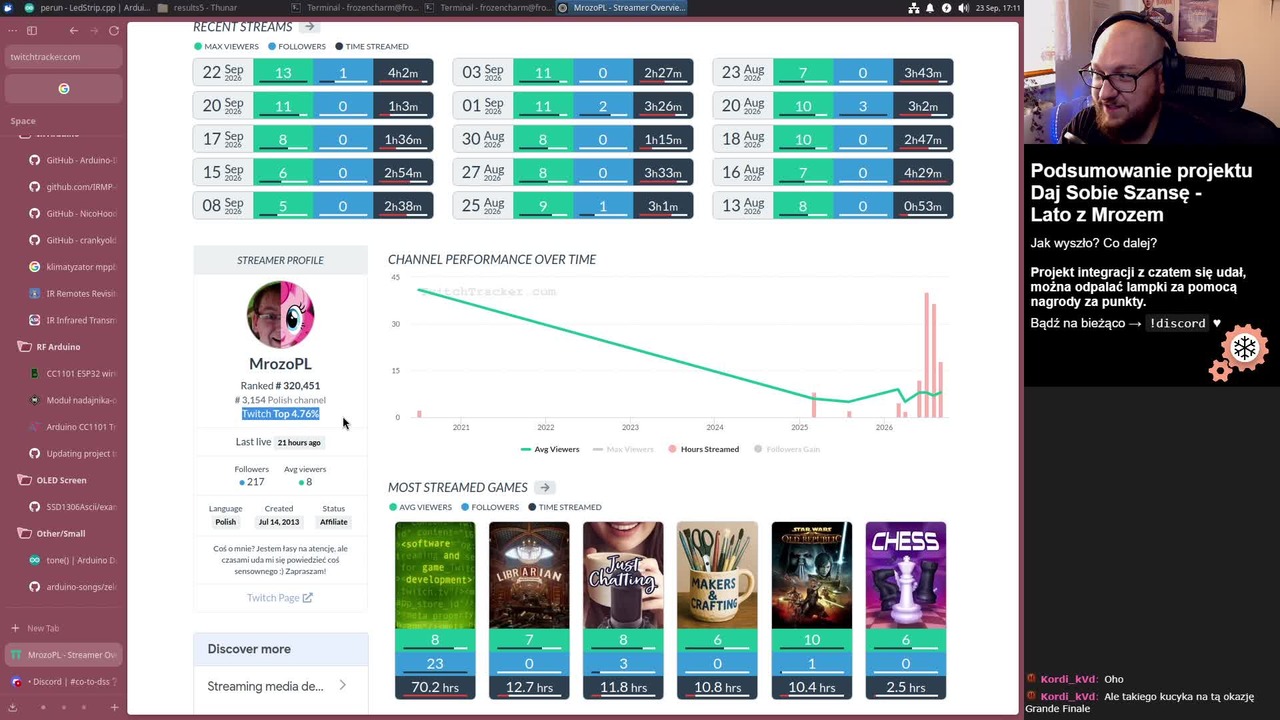Toggle the browser sidebar layout icon
1280x720 pixels.
[x=32, y=31]
